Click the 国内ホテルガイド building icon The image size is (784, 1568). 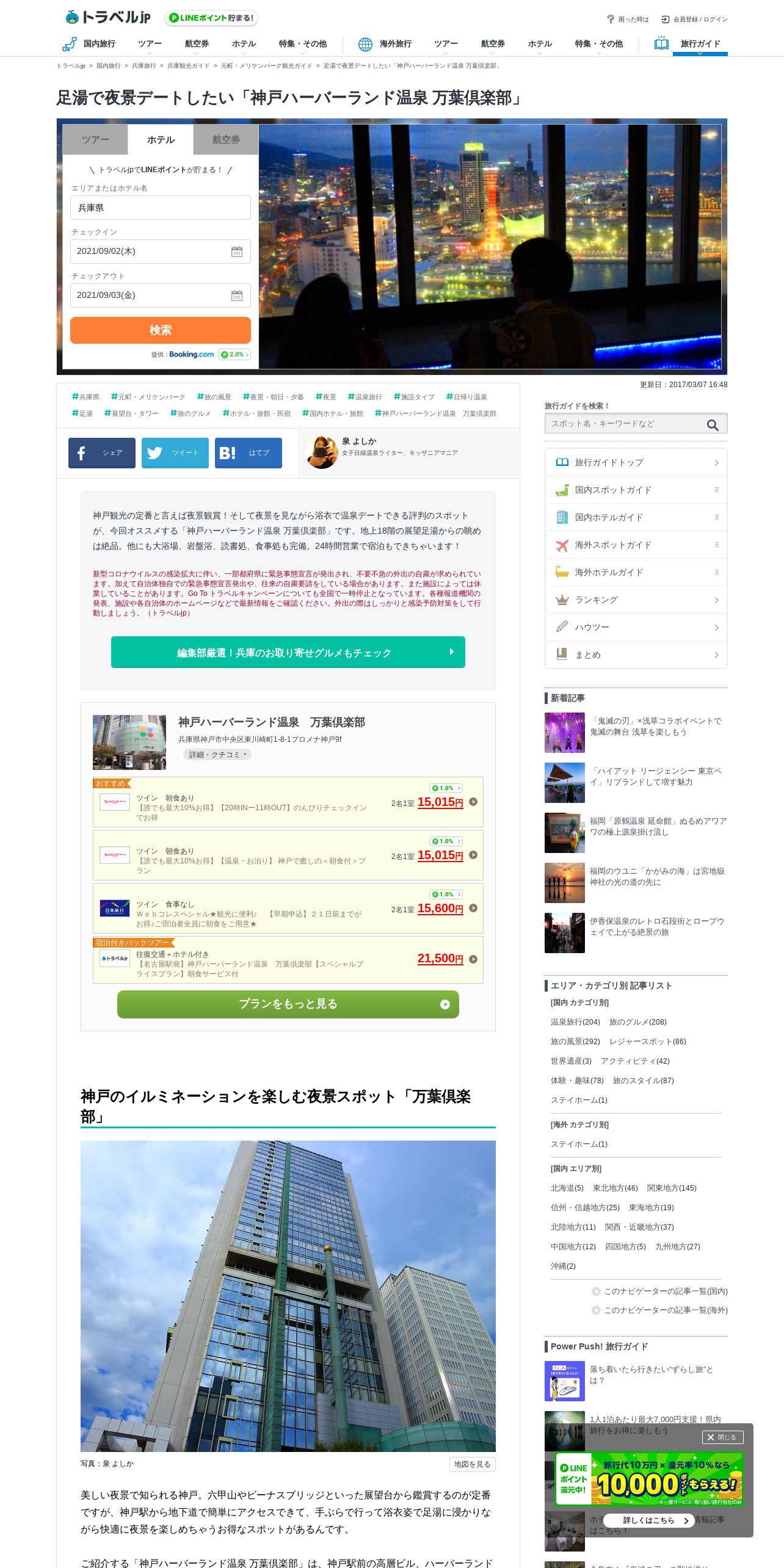(562, 518)
